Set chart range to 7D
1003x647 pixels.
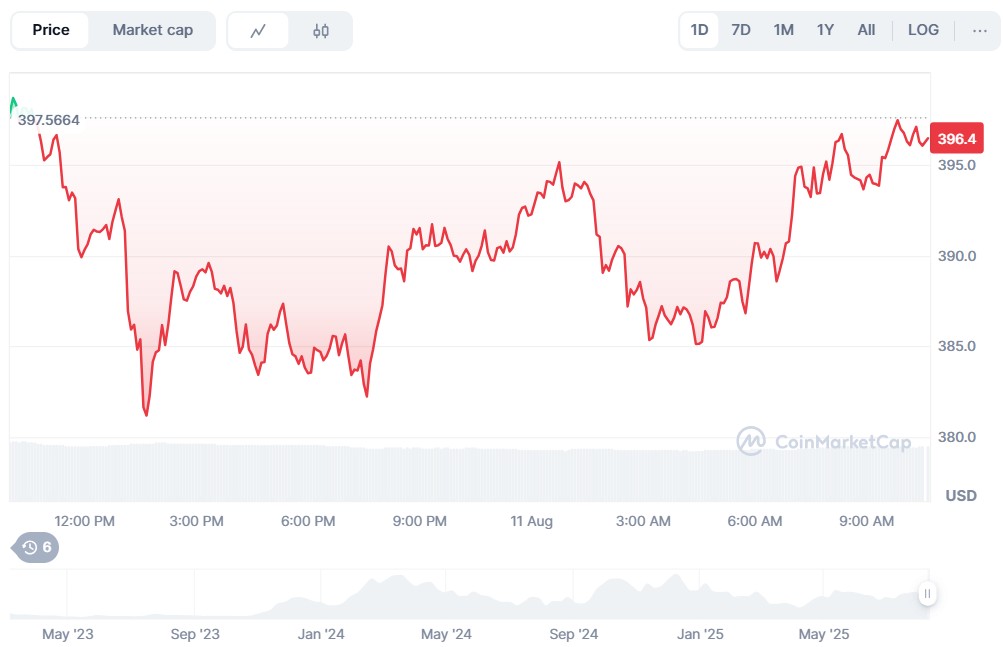741,30
